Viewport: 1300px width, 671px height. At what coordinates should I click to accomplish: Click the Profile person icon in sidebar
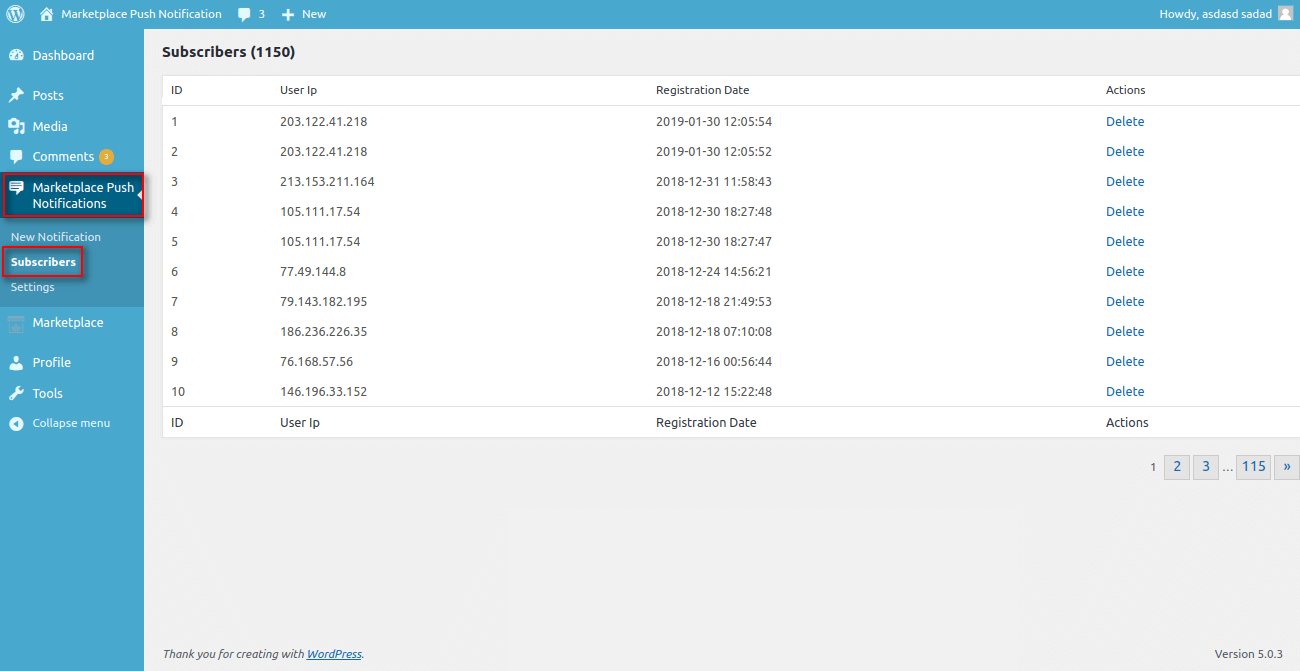[x=18, y=362]
